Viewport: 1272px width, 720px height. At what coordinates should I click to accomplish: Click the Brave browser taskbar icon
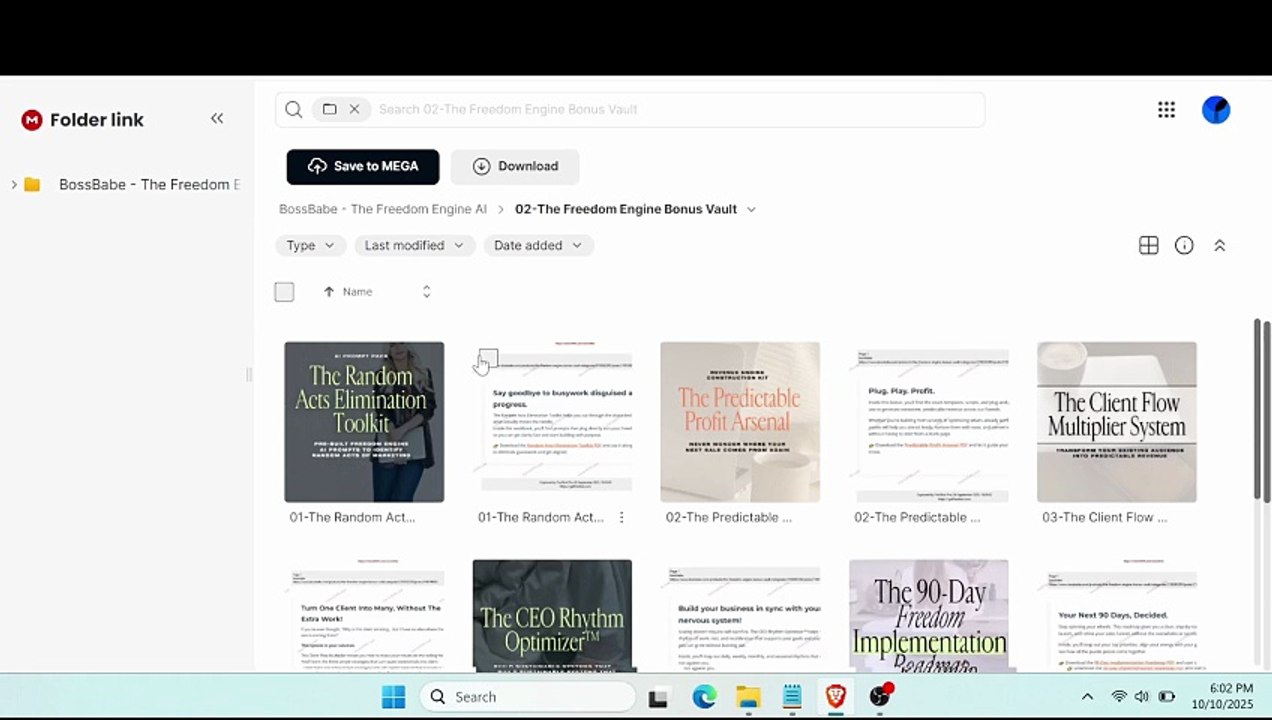coord(835,697)
